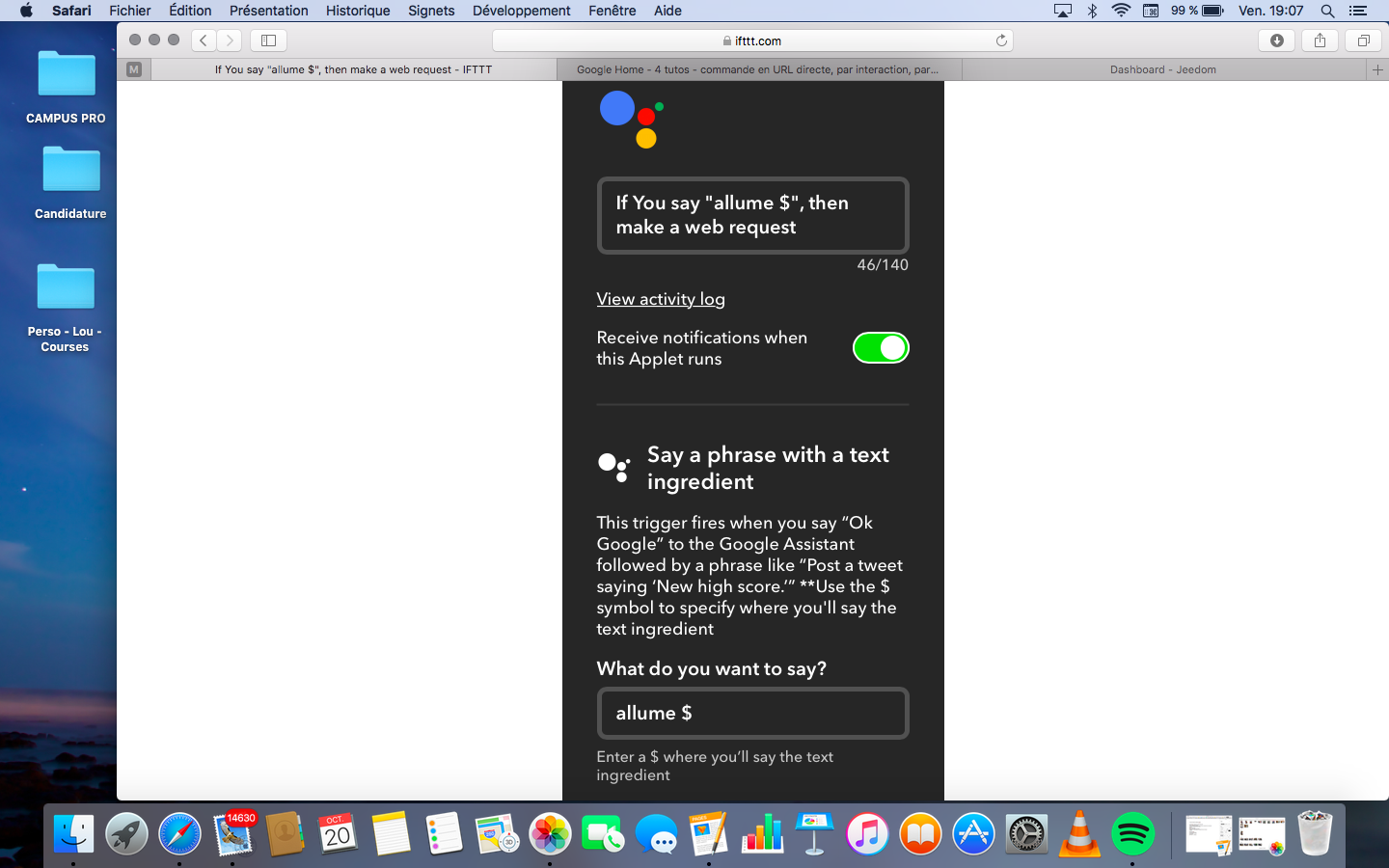Open Notes from the Dock
Image resolution: width=1389 pixels, height=868 pixels.
click(x=391, y=834)
